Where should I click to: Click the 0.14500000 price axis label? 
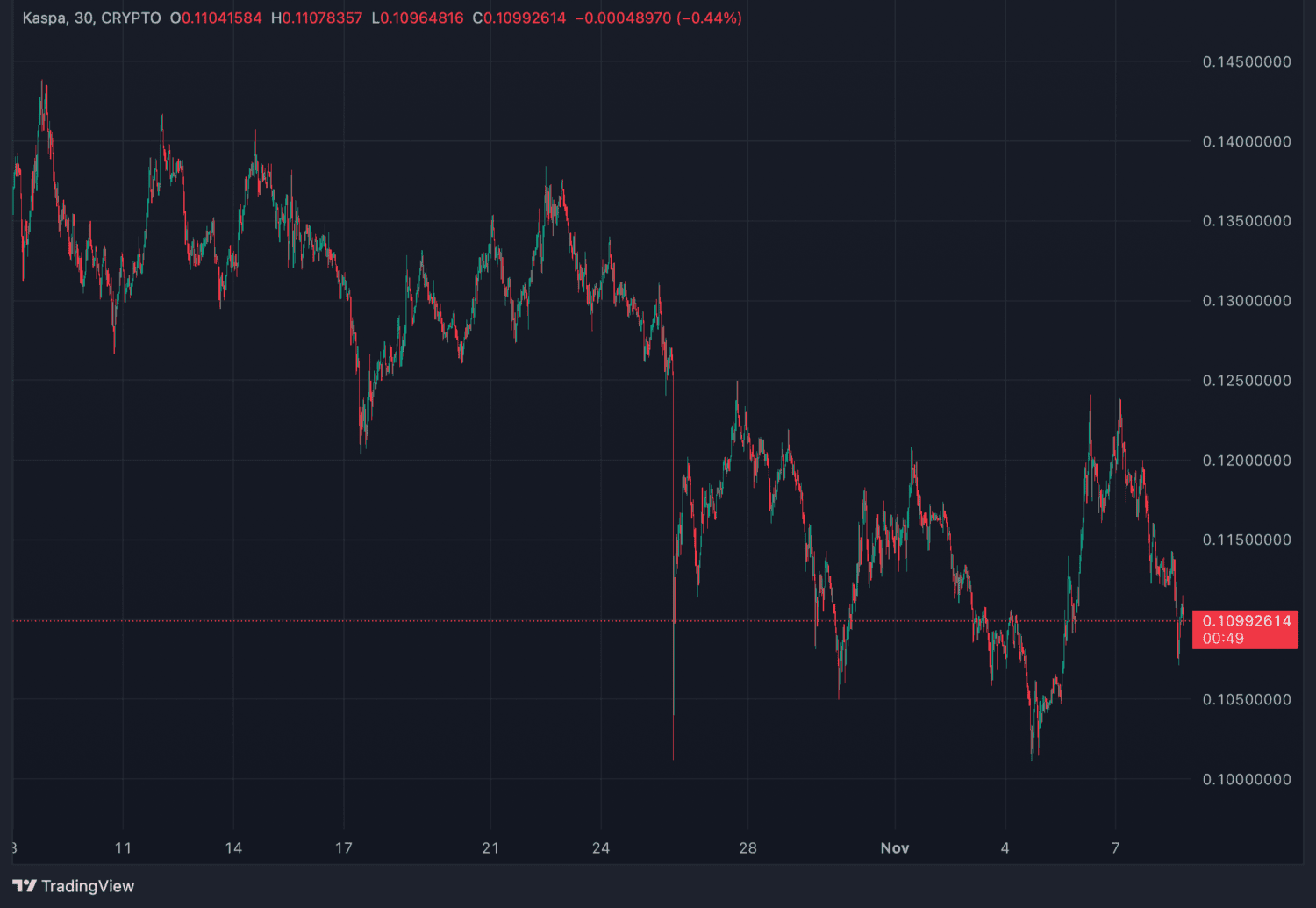click(1247, 61)
